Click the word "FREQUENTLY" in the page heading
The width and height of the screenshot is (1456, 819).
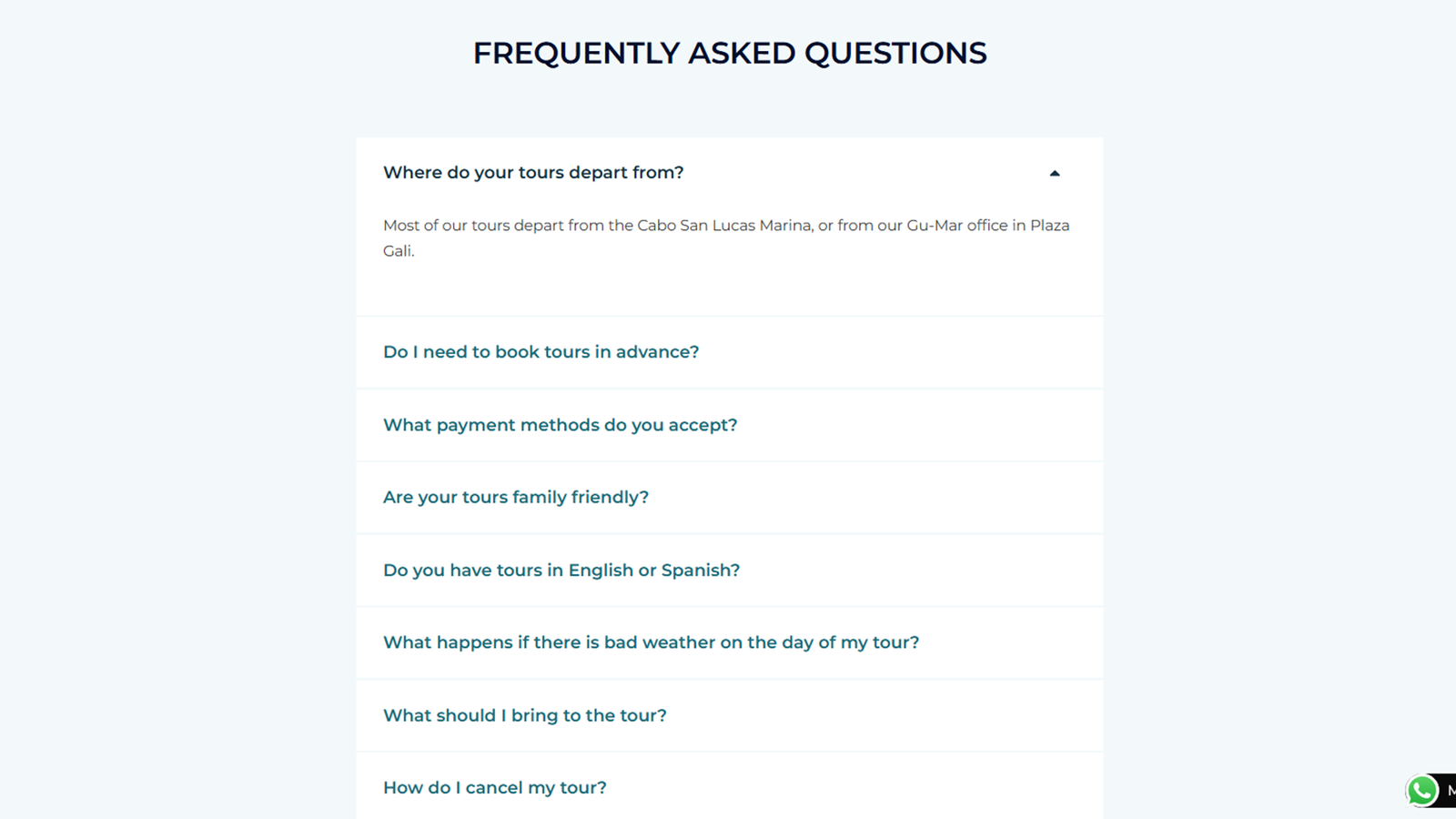tap(576, 54)
